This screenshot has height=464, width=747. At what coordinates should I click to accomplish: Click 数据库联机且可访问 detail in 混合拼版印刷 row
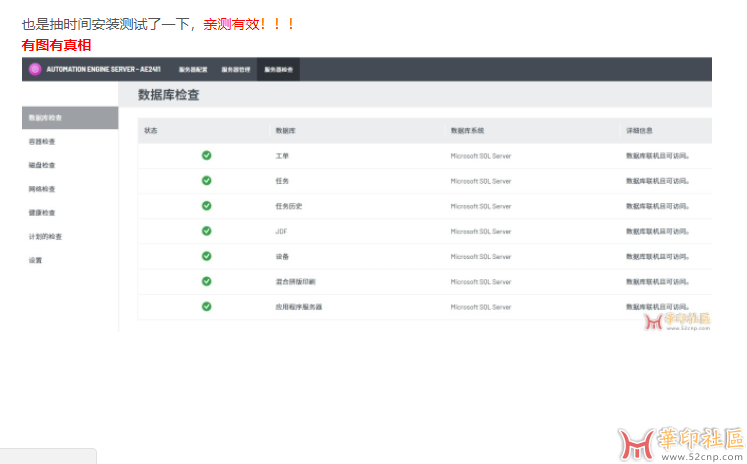658,282
